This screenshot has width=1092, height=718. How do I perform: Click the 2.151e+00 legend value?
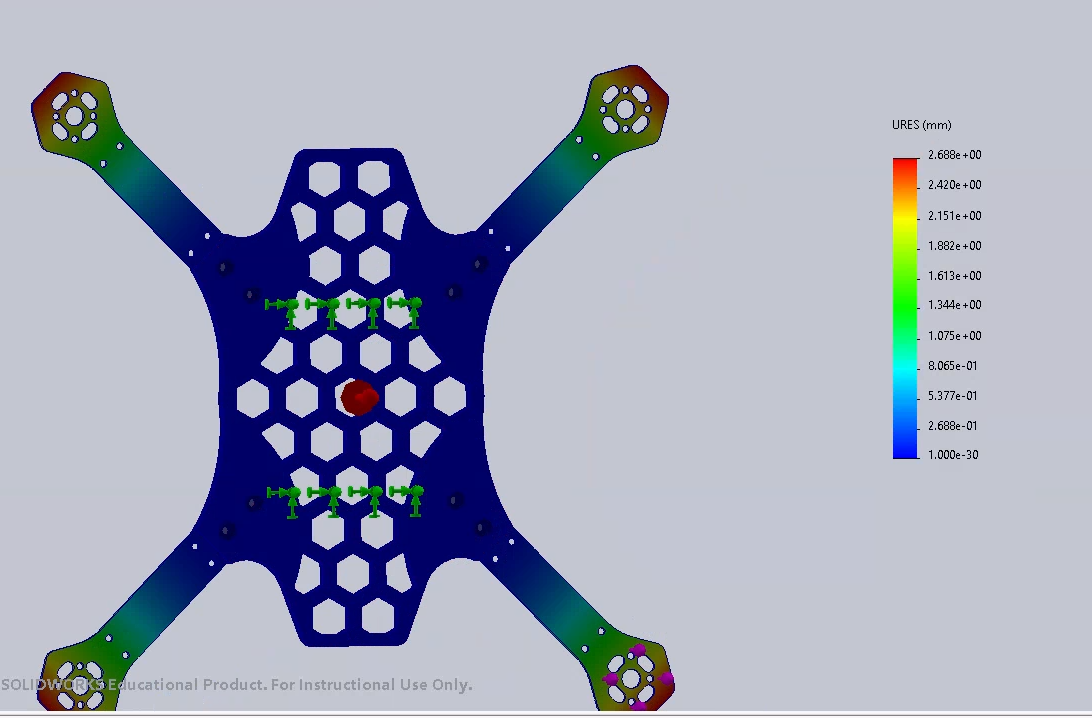(954, 216)
